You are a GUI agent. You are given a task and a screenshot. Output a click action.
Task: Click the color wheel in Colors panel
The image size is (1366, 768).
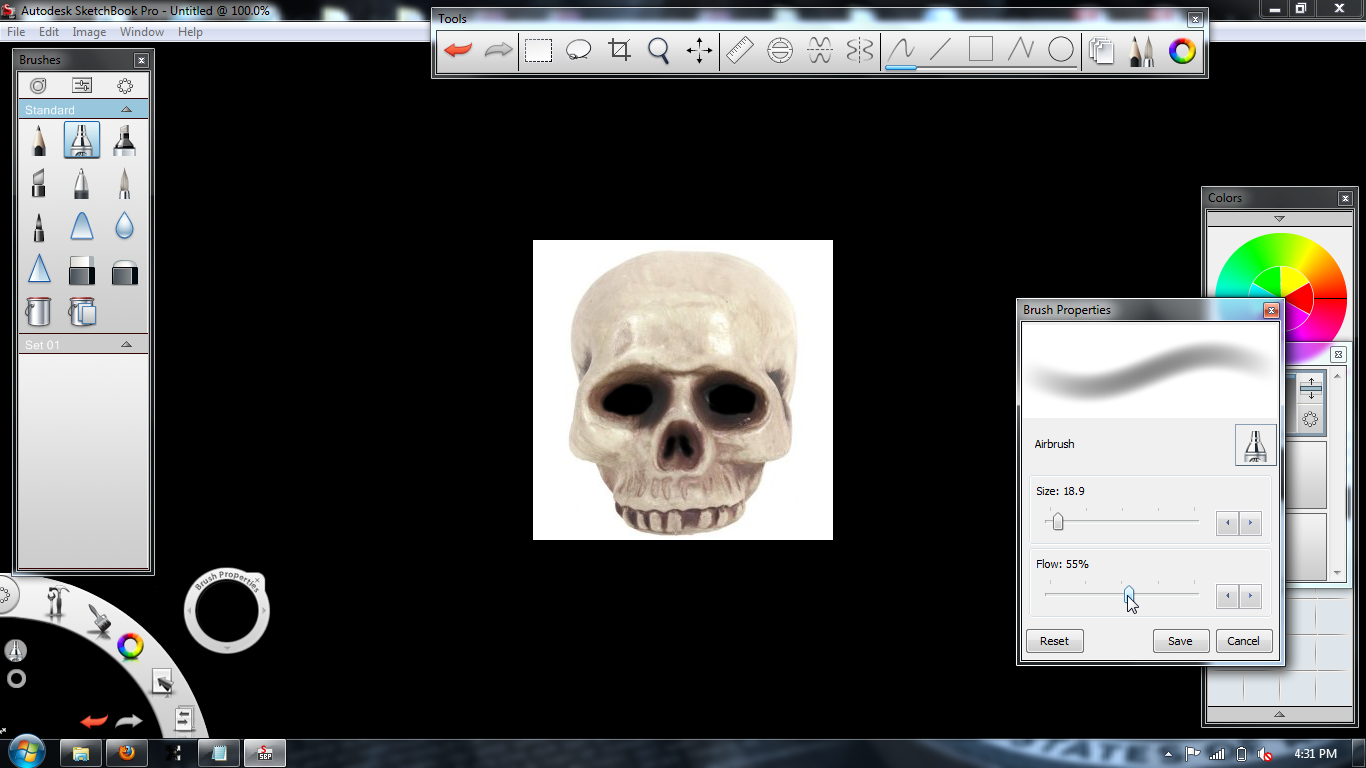coord(1280,298)
